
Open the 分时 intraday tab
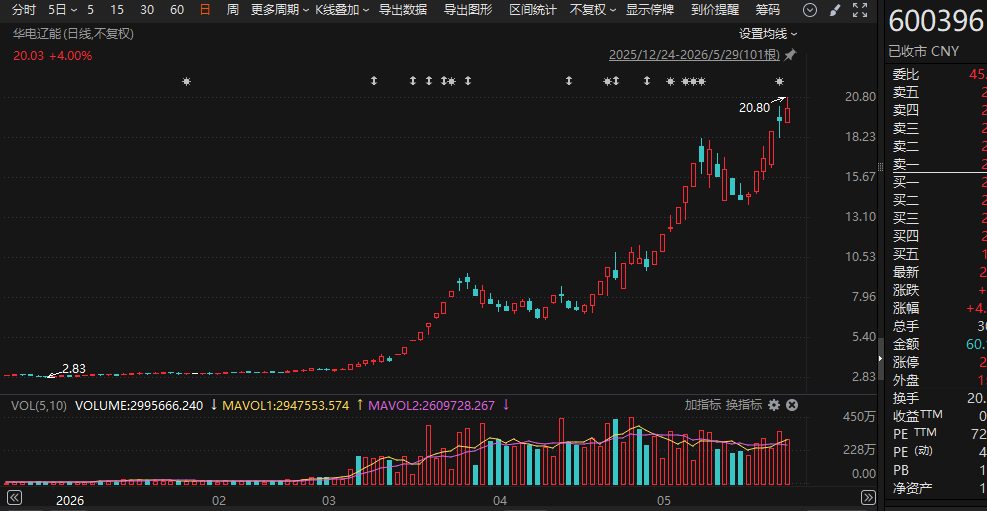pos(24,9)
